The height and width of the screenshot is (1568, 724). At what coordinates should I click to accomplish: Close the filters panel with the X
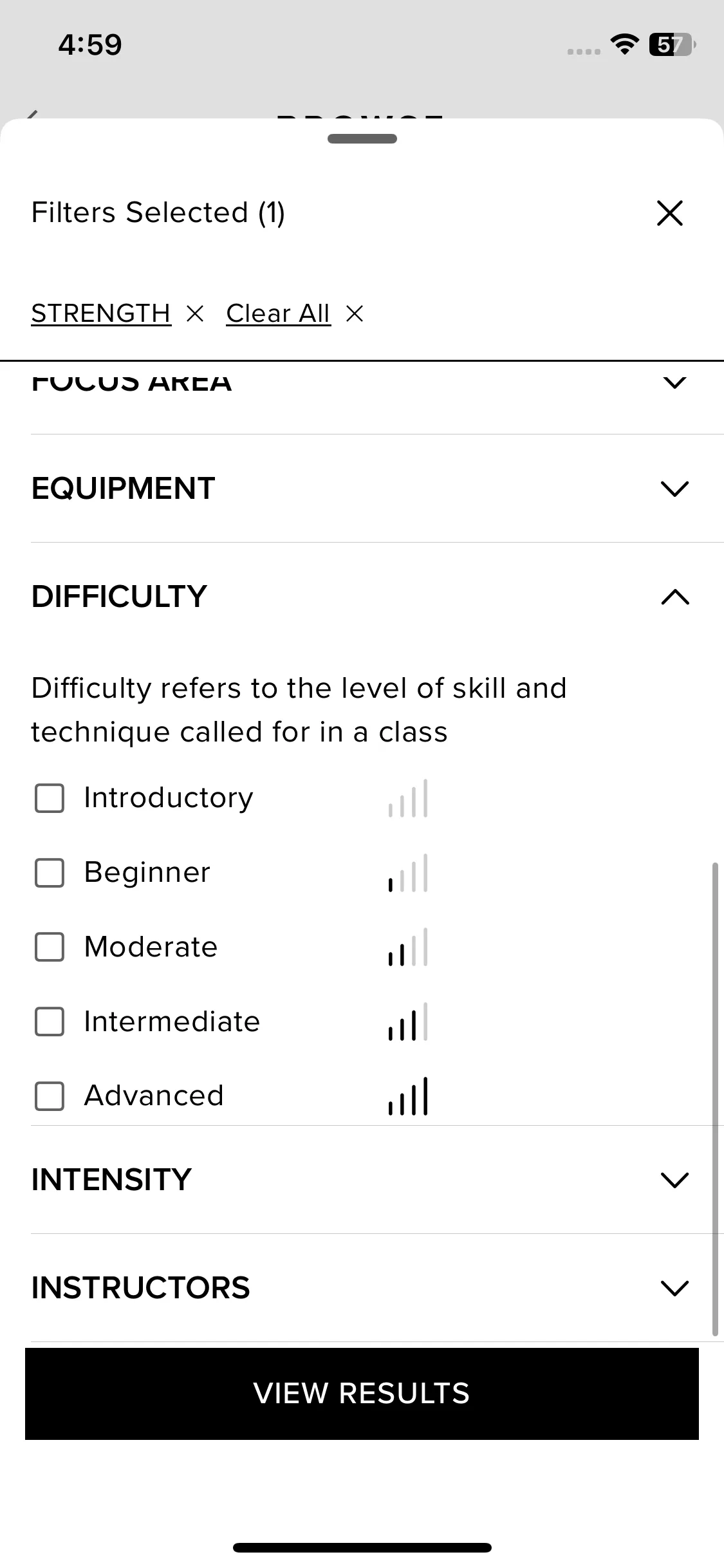pyautogui.click(x=669, y=213)
